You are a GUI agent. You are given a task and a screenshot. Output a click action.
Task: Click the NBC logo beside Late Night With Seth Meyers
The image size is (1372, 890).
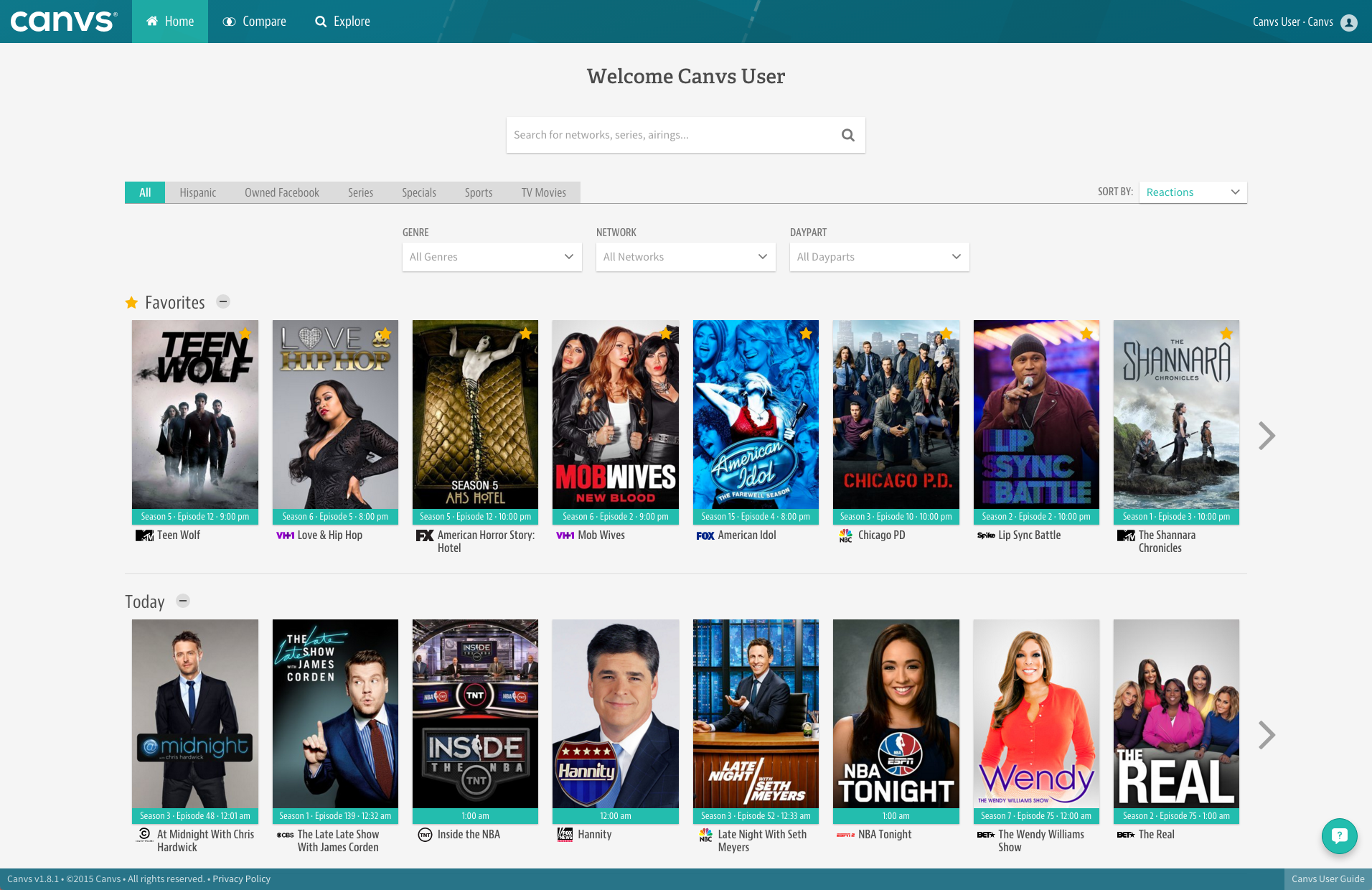click(706, 835)
